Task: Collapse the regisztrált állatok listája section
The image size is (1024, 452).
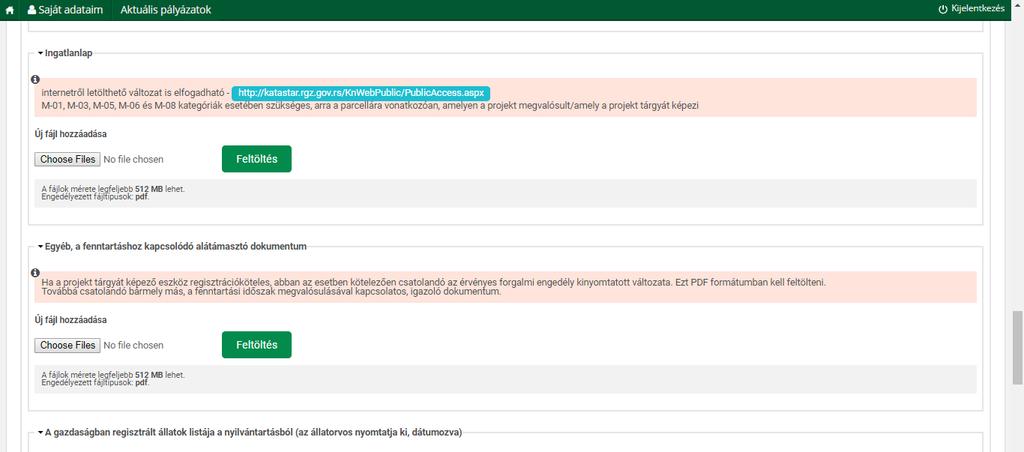Action: click(x=249, y=432)
